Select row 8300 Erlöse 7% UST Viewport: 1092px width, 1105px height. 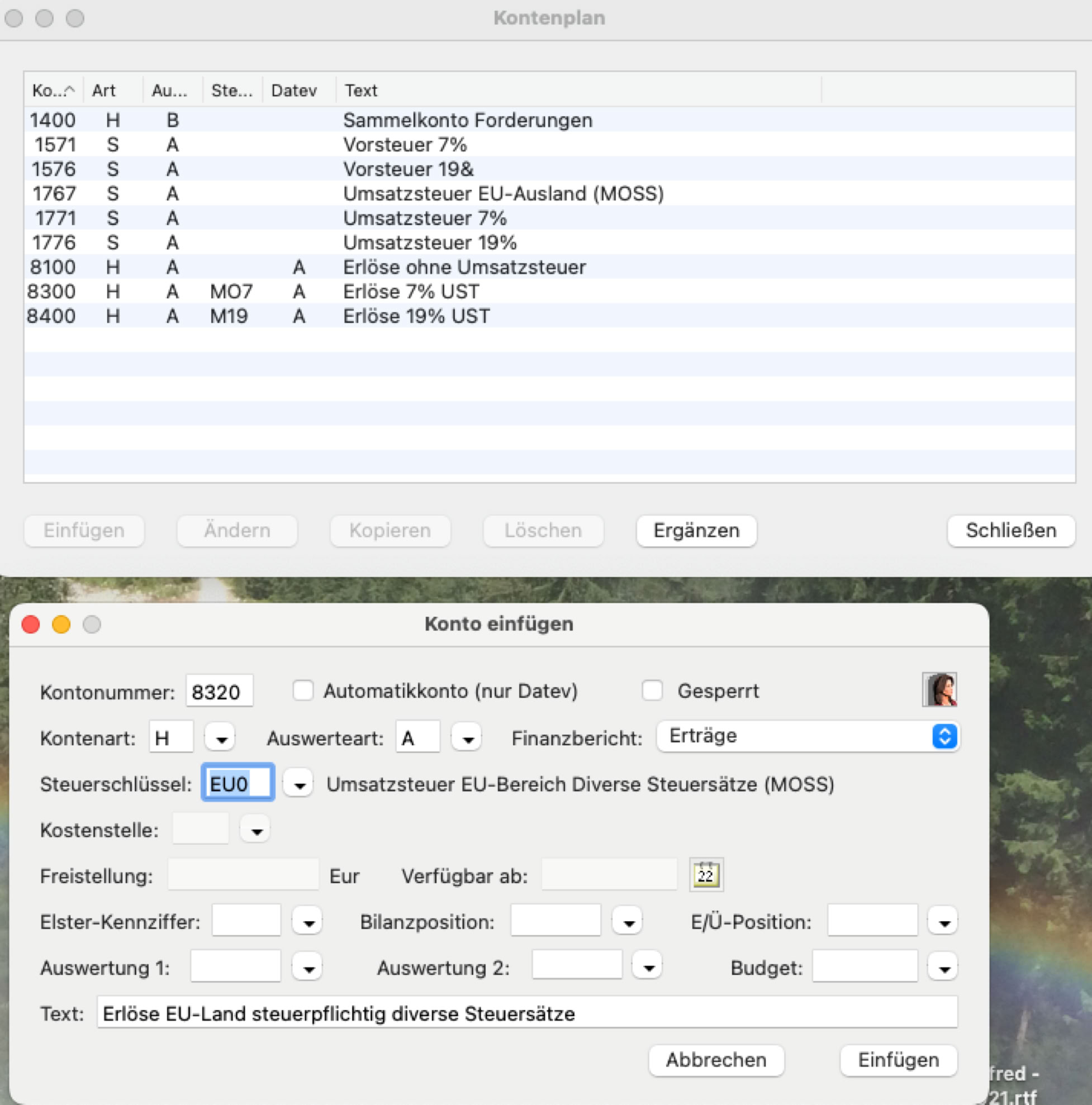pos(410,292)
